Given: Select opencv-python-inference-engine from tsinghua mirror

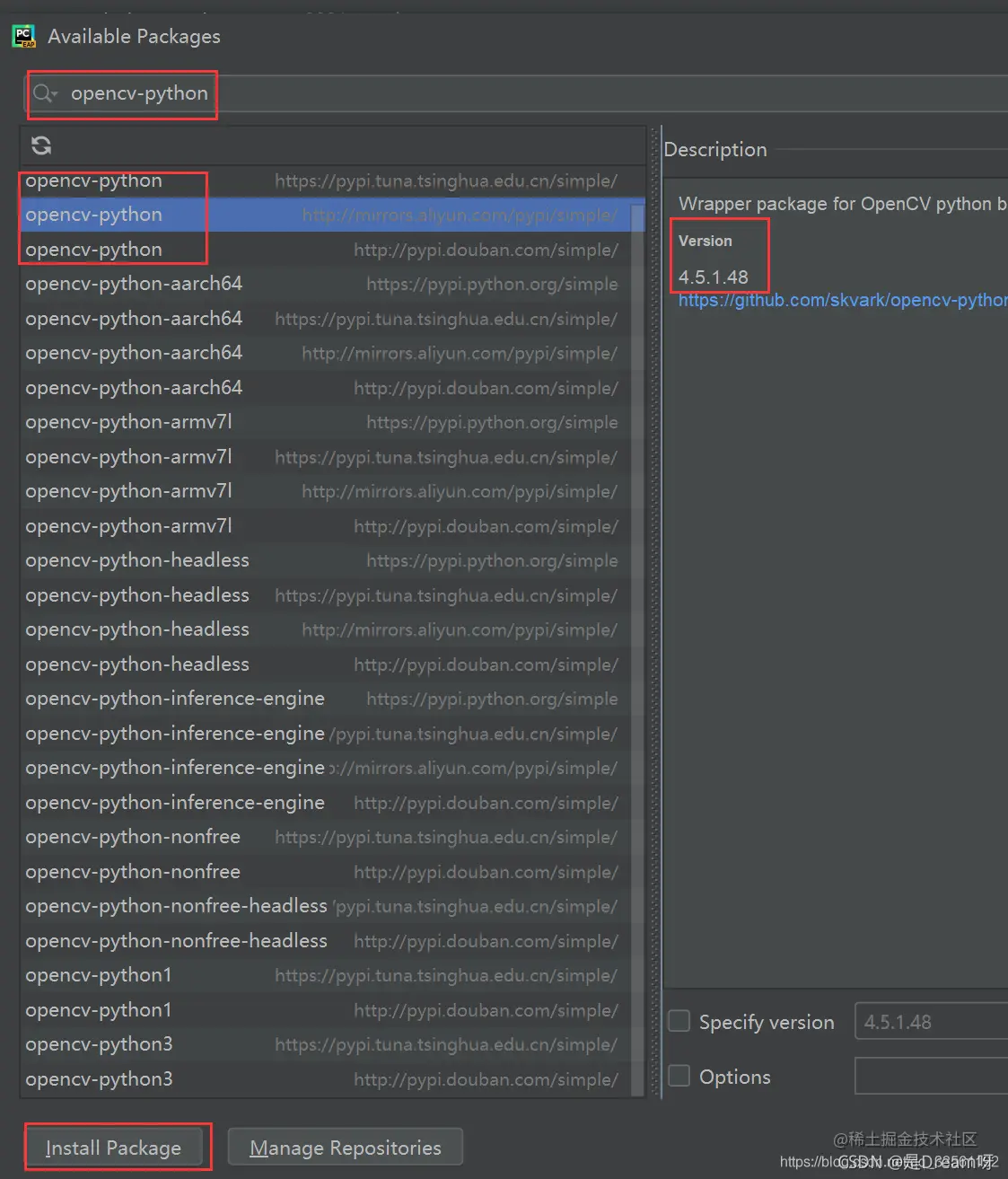Looking at the screenshot, I should point(325,734).
